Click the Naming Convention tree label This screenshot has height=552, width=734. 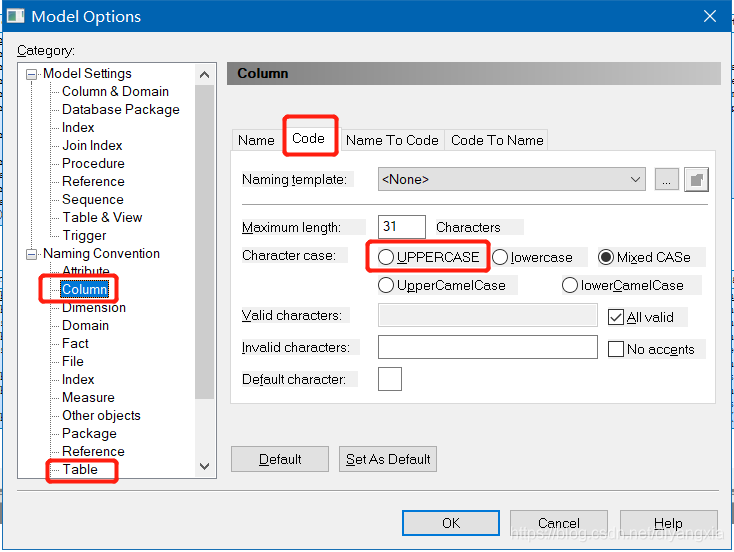click(101, 253)
